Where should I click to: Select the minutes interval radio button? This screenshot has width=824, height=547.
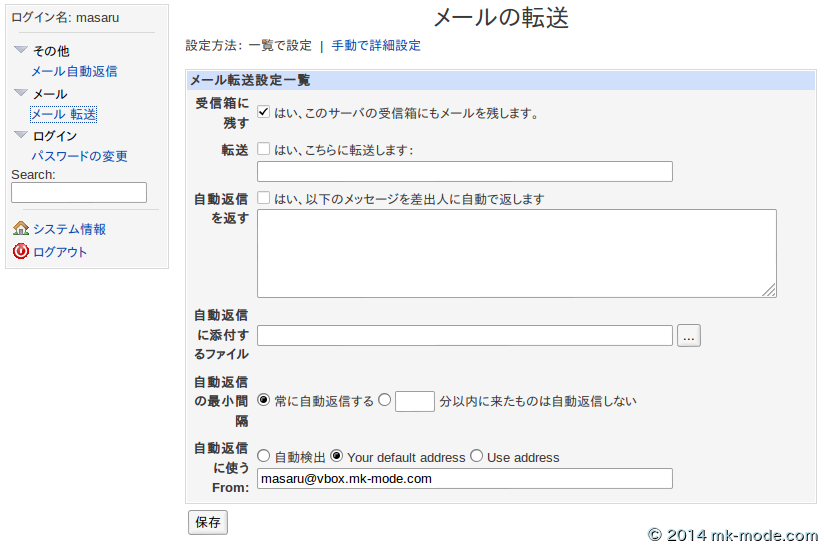385,400
